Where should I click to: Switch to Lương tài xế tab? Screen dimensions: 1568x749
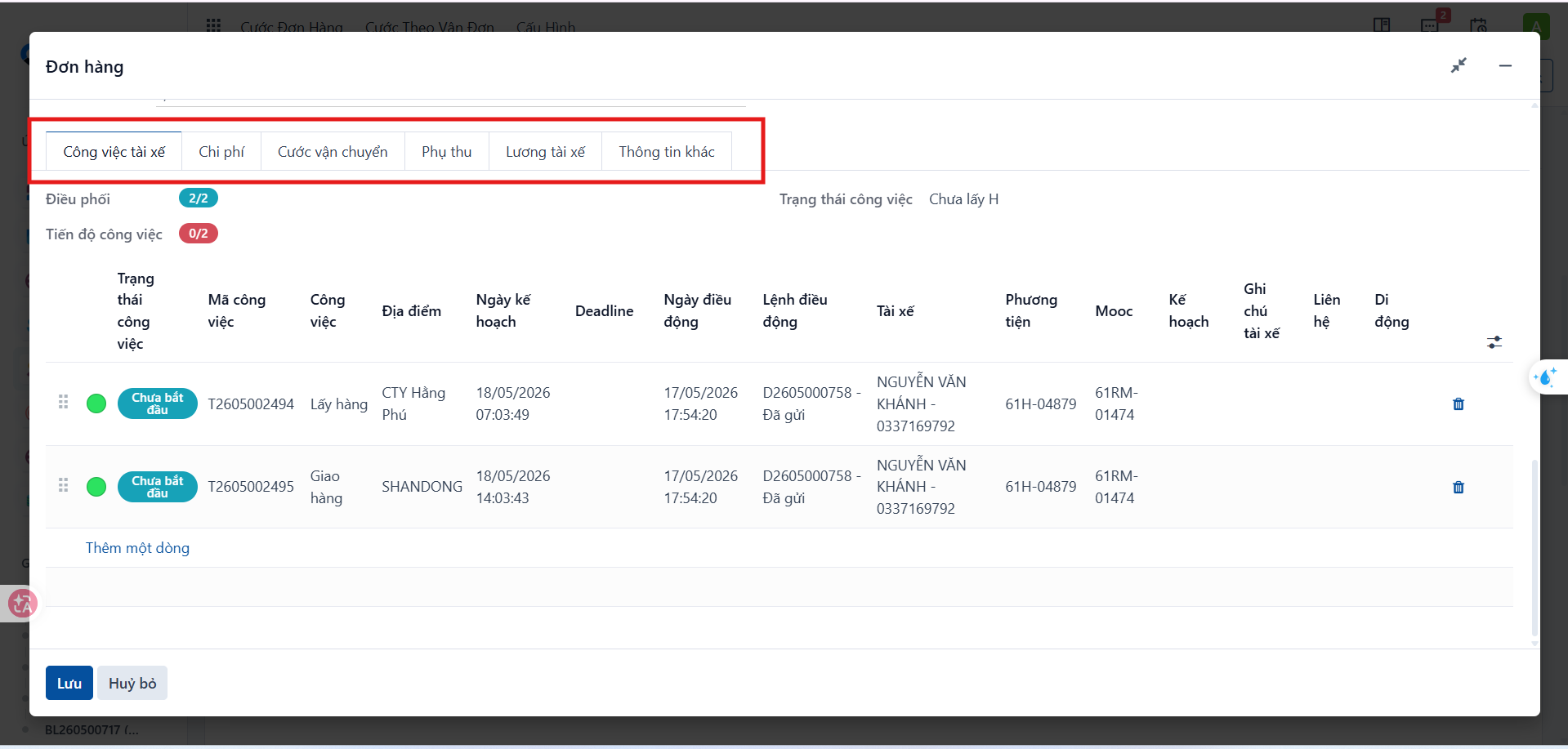coord(545,152)
